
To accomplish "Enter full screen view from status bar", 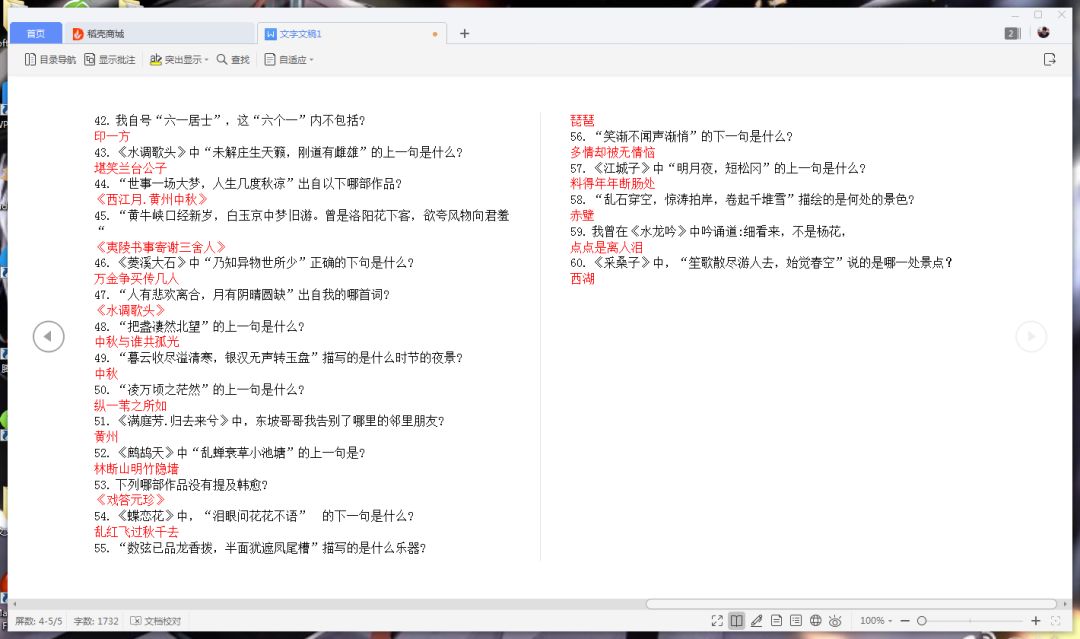I will coord(717,621).
